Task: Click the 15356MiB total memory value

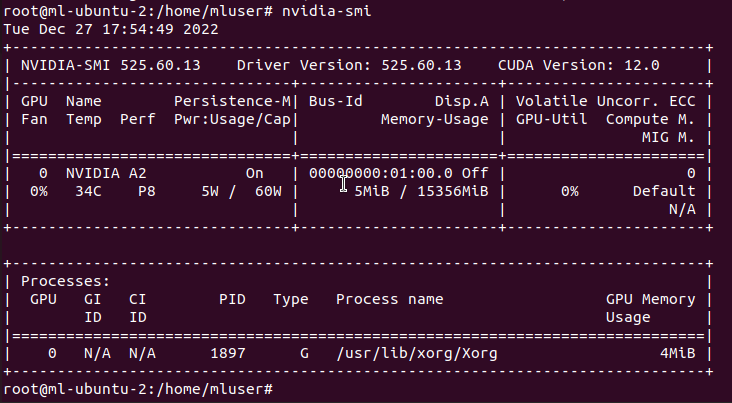Action: 452,191
